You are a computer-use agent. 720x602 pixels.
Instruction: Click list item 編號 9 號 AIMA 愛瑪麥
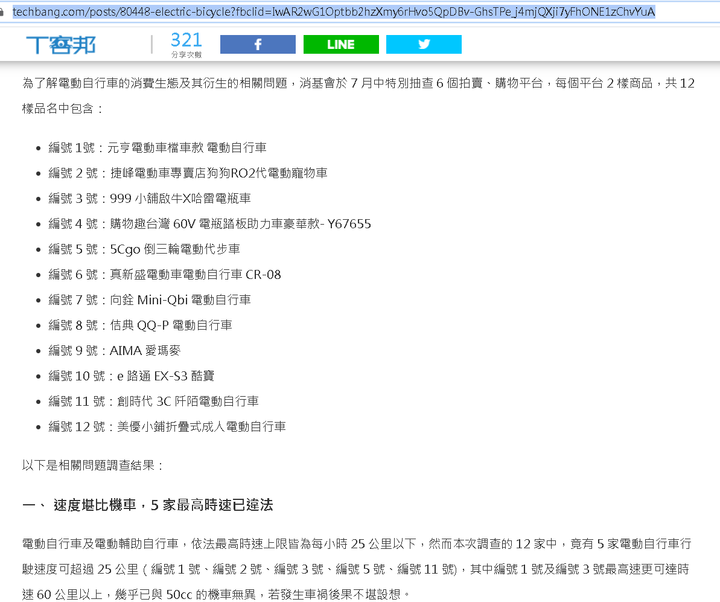click(115, 351)
